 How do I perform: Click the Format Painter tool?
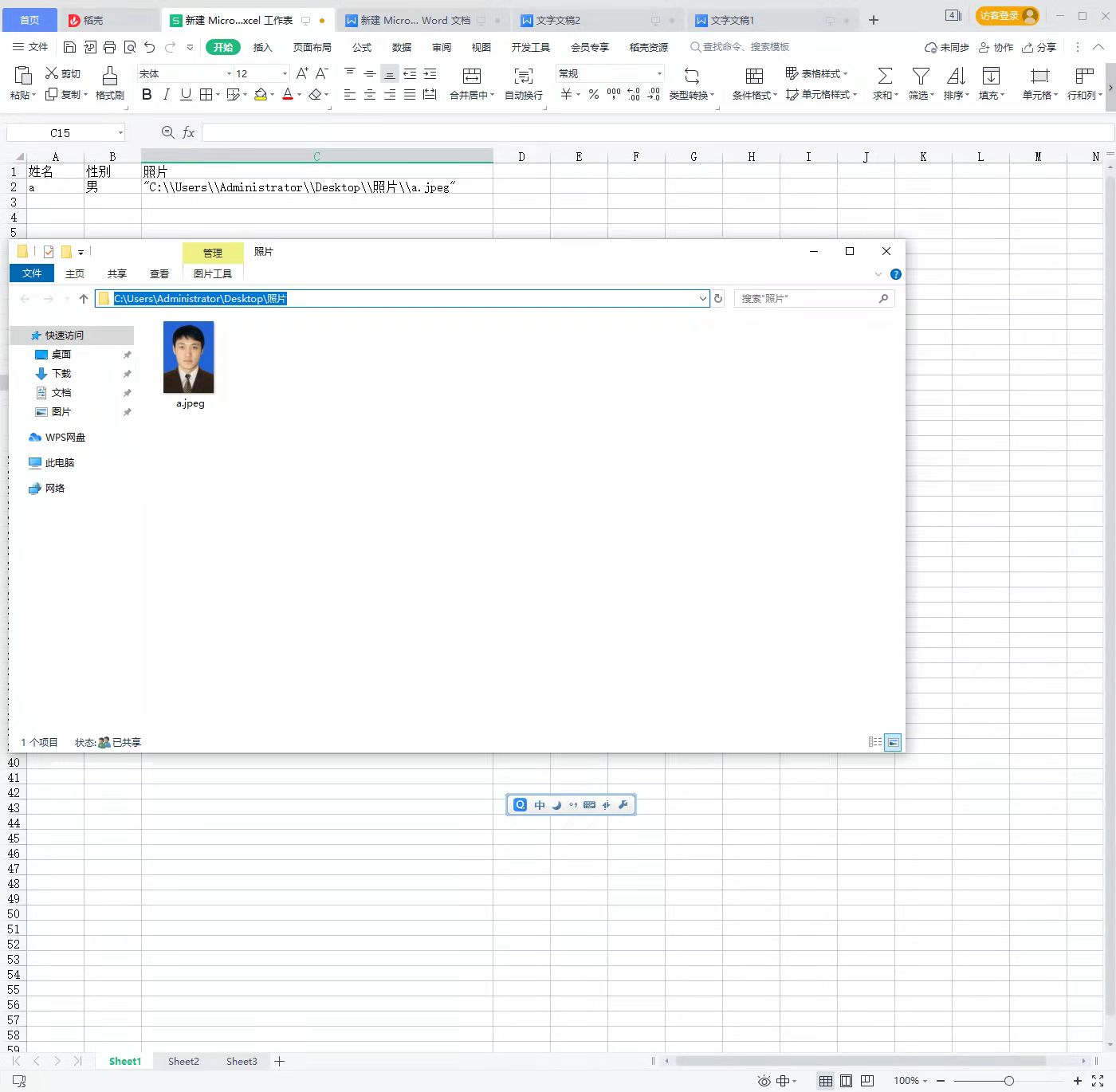click(110, 83)
